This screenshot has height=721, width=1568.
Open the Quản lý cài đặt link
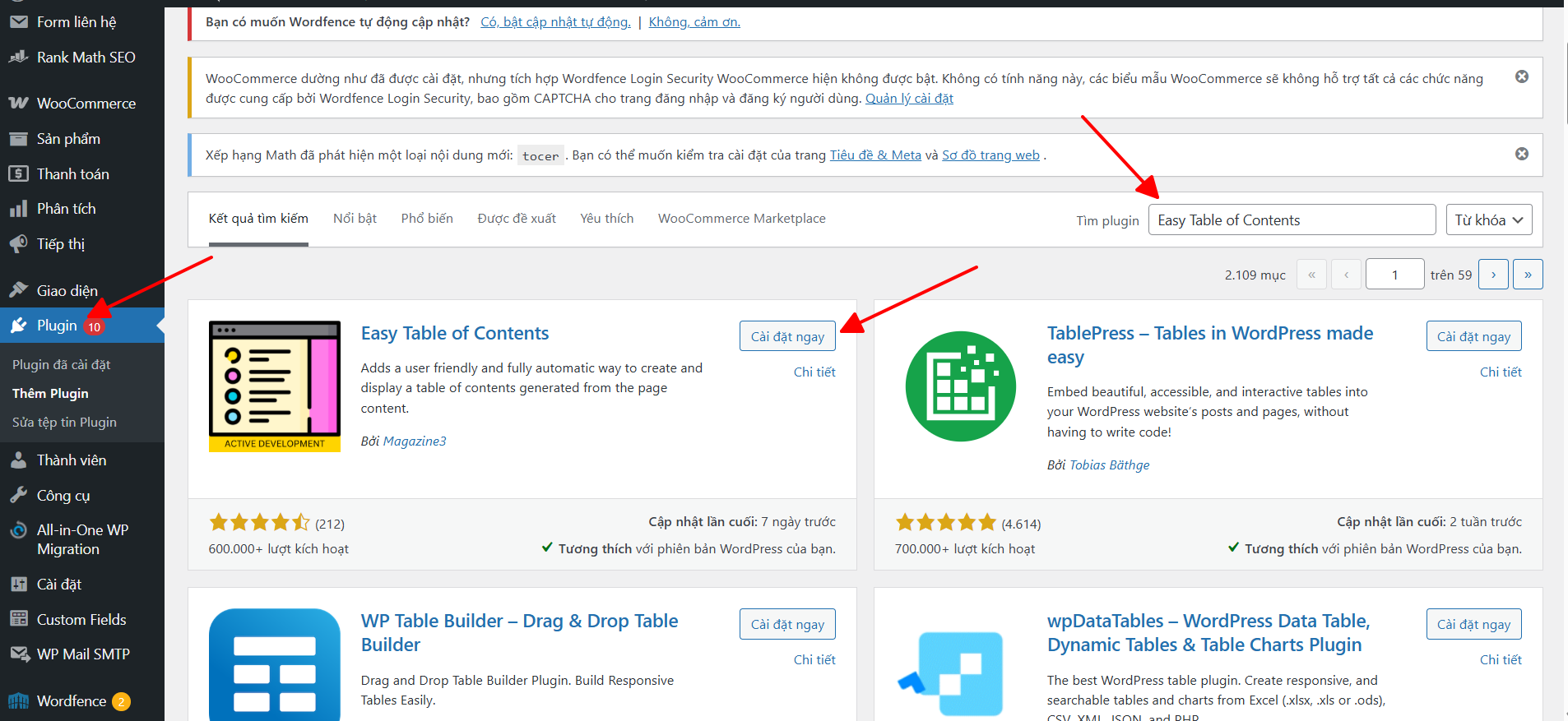(909, 99)
